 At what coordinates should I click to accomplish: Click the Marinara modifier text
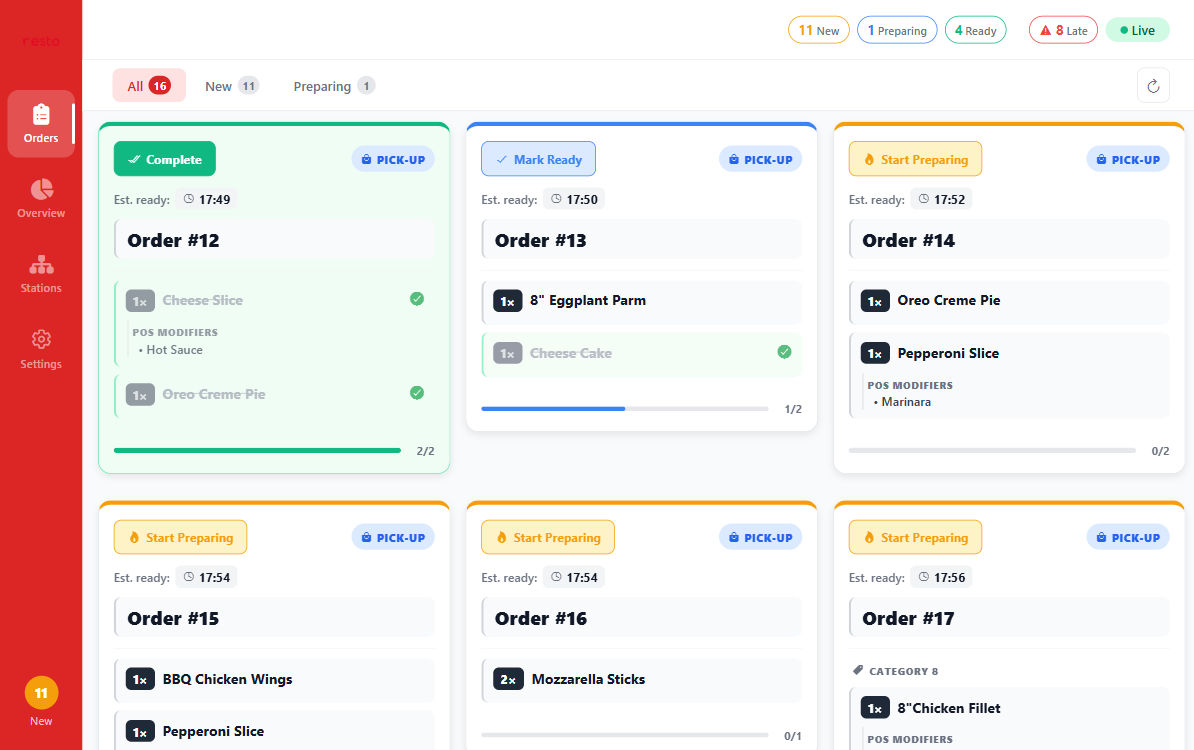click(x=906, y=402)
